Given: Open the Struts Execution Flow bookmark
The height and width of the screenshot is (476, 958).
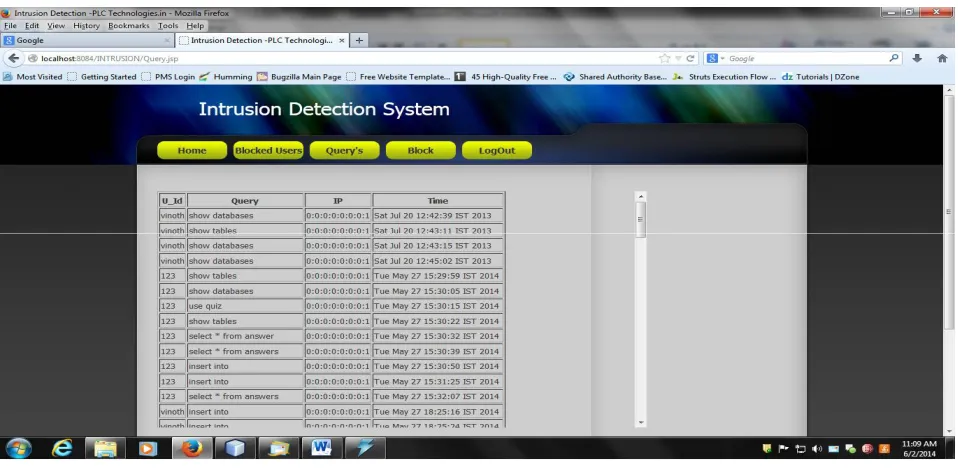Looking at the screenshot, I should coord(725,77).
